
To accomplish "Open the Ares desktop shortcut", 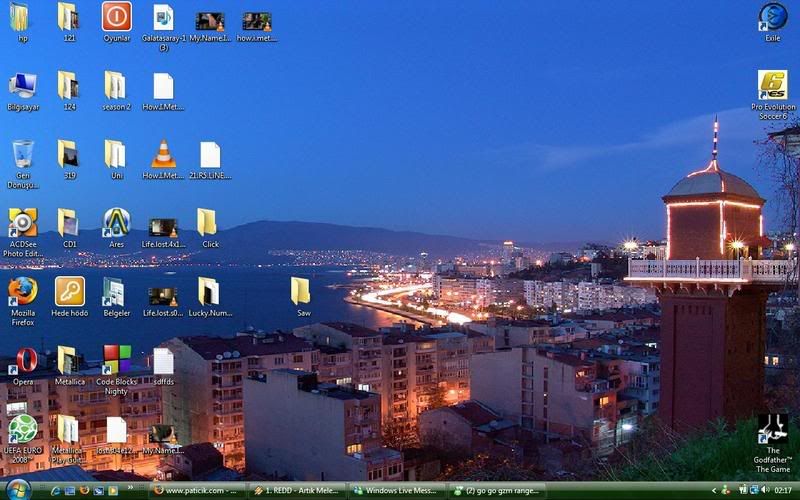I will click(116, 222).
